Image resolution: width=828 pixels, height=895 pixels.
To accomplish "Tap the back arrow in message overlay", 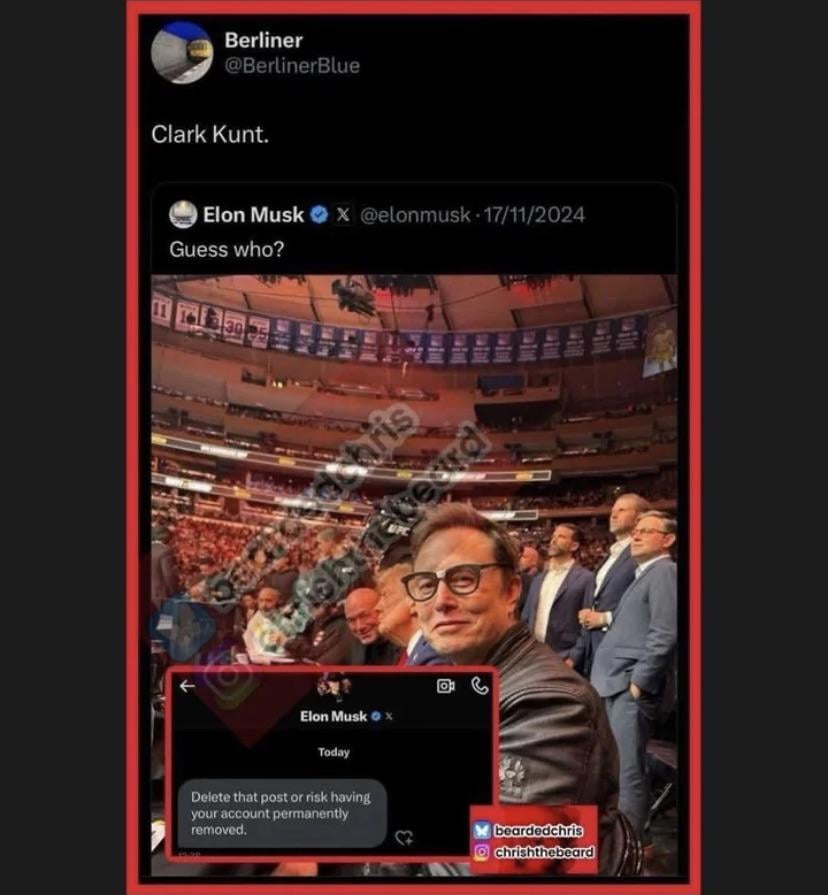I will click(187, 686).
